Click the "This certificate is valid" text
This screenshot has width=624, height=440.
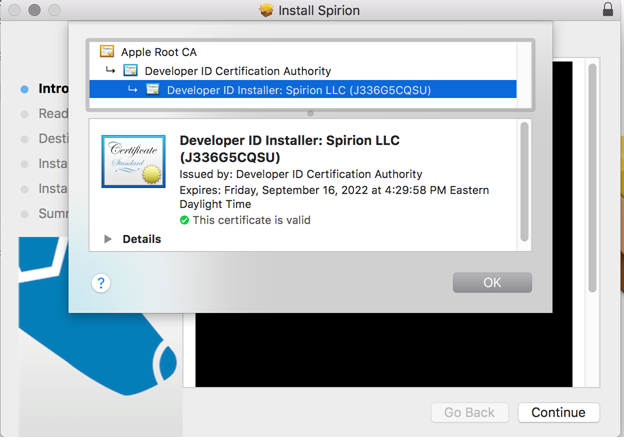(x=252, y=220)
